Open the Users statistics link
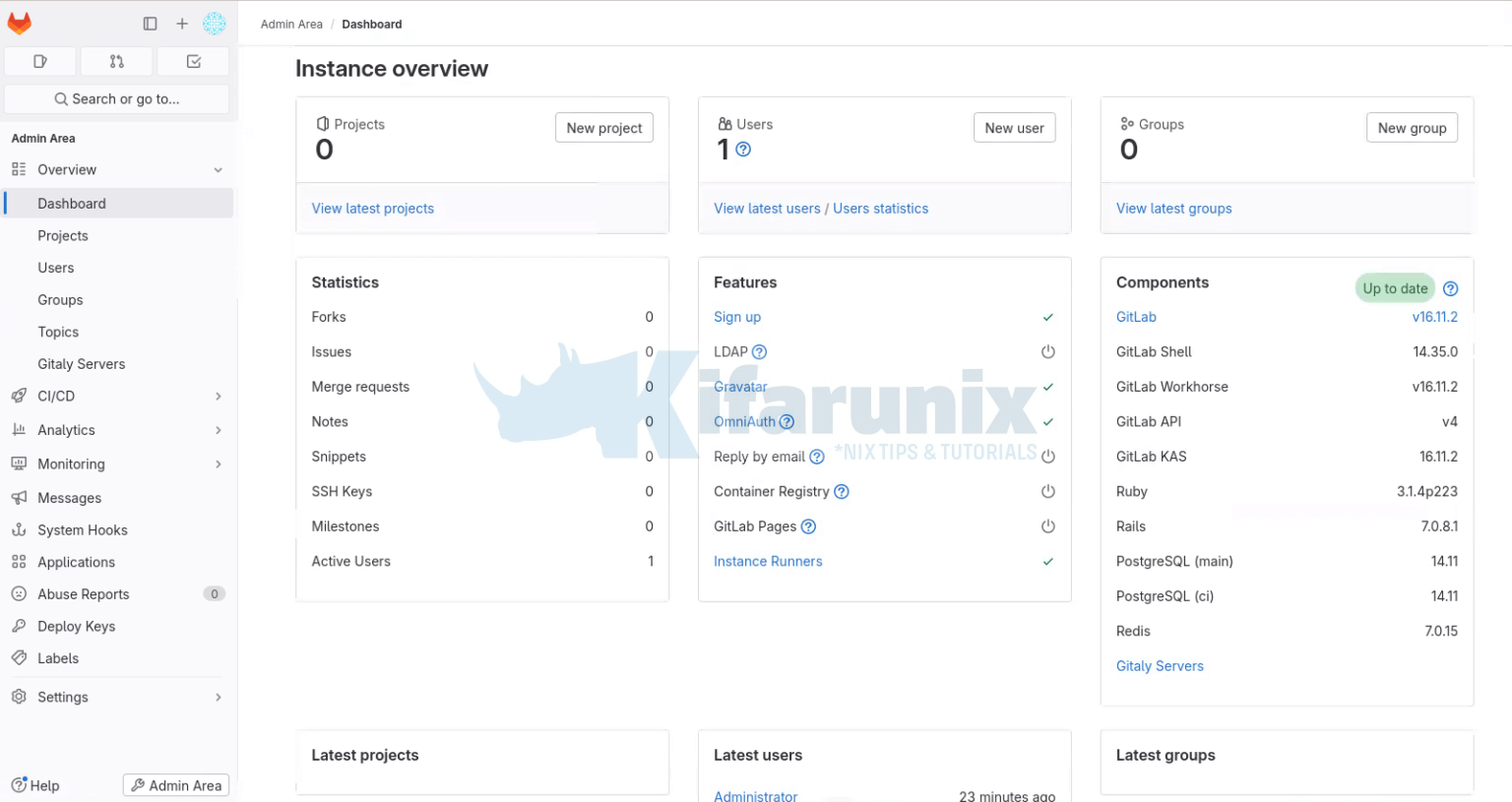The width and height of the screenshot is (1512, 802). coord(880,209)
